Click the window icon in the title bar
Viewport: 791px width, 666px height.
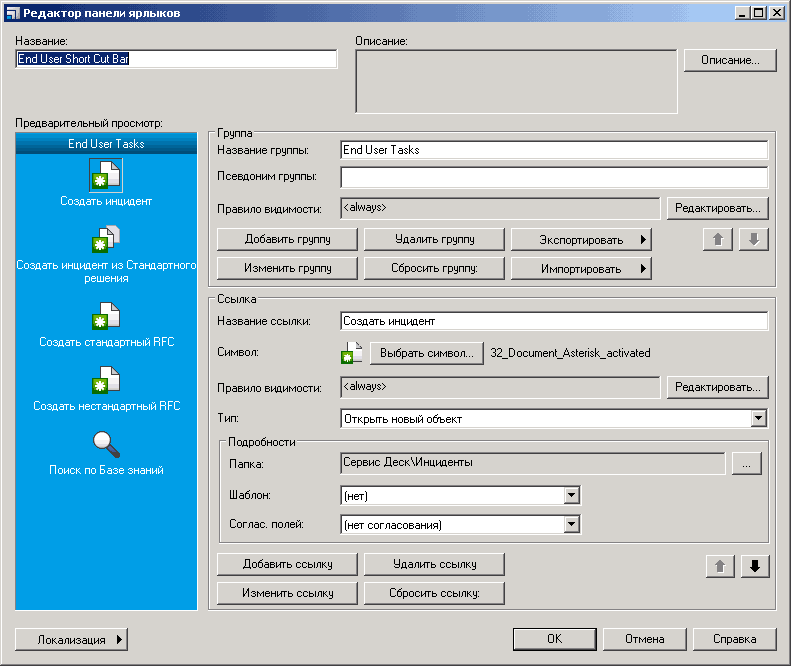pyautogui.click(x=13, y=13)
